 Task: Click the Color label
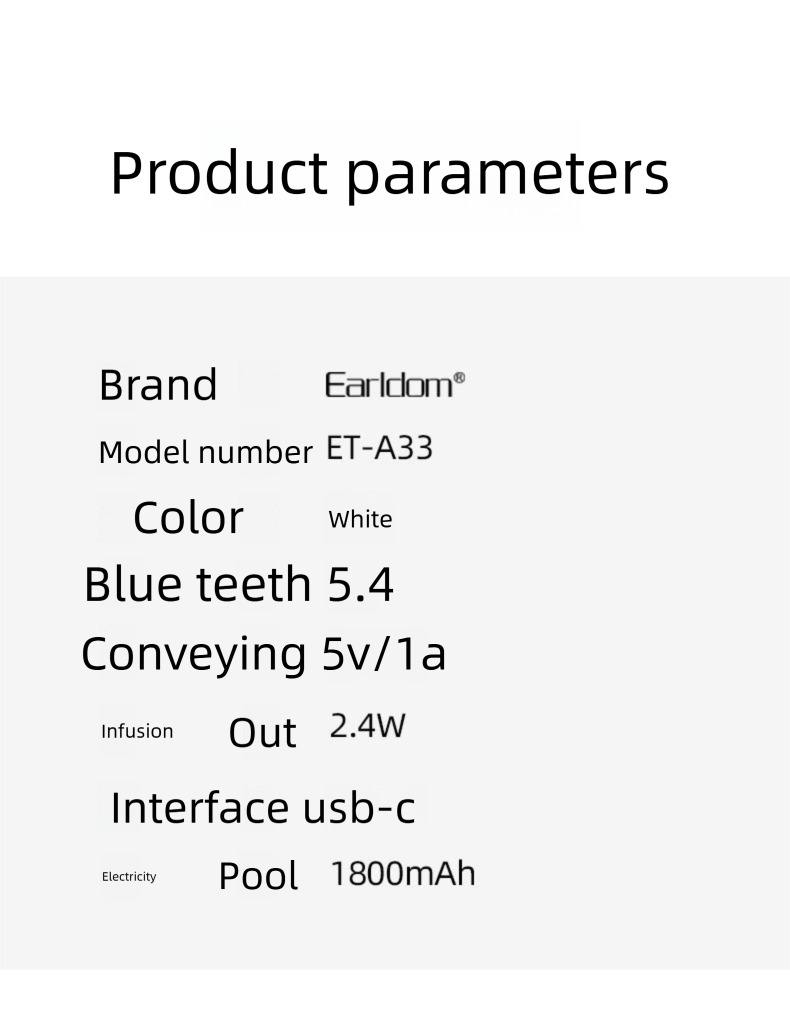188,517
